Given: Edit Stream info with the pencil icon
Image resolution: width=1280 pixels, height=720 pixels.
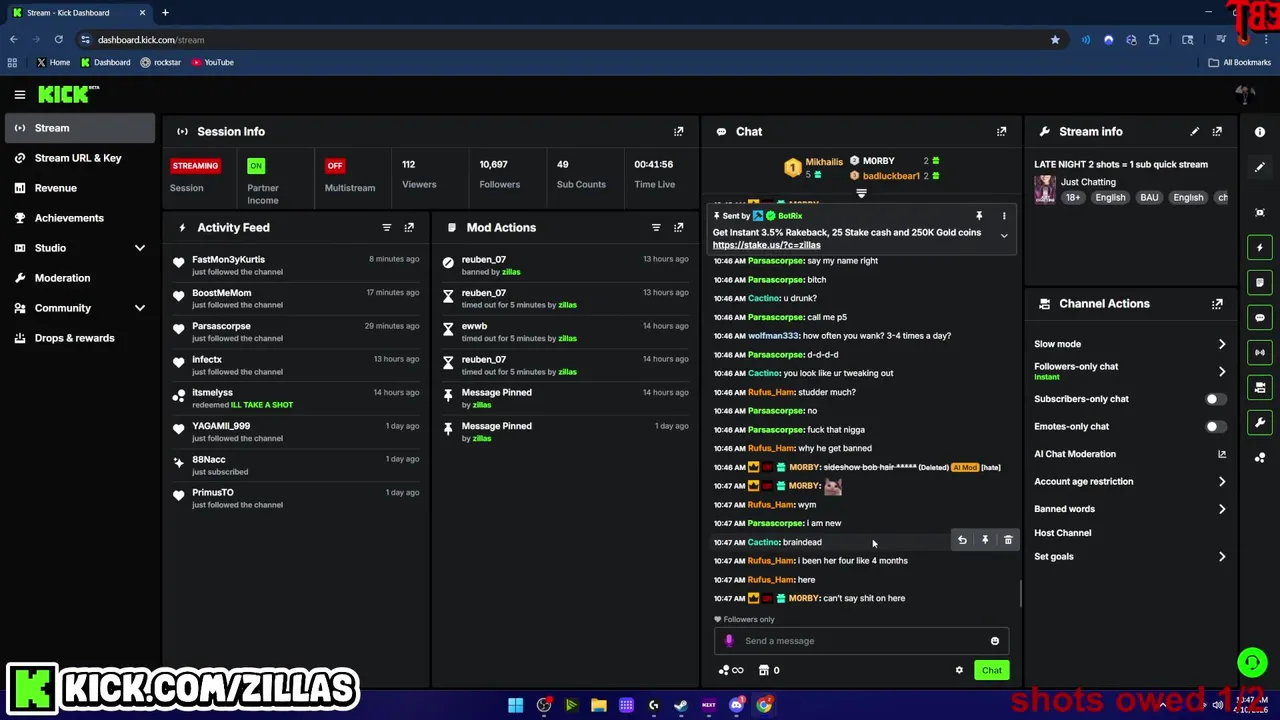Looking at the screenshot, I should pyautogui.click(x=1194, y=131).
